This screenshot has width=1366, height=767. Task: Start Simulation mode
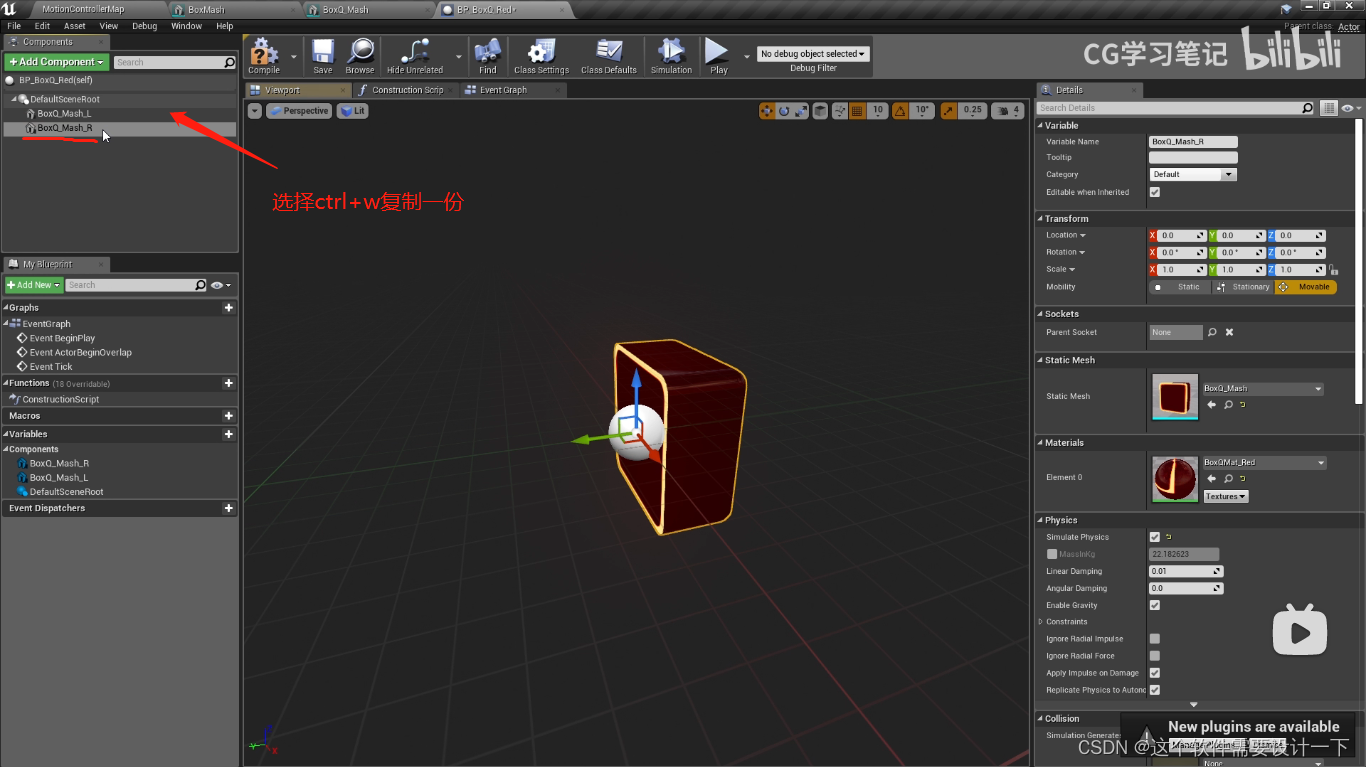point(671,56)
